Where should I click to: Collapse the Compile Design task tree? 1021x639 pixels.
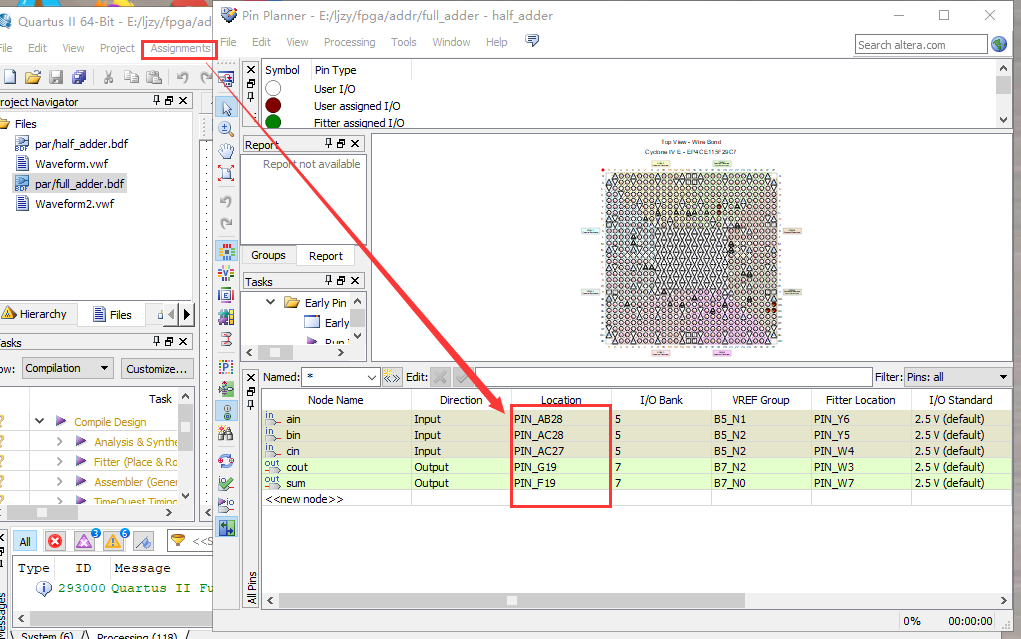(x=40, y=421)
